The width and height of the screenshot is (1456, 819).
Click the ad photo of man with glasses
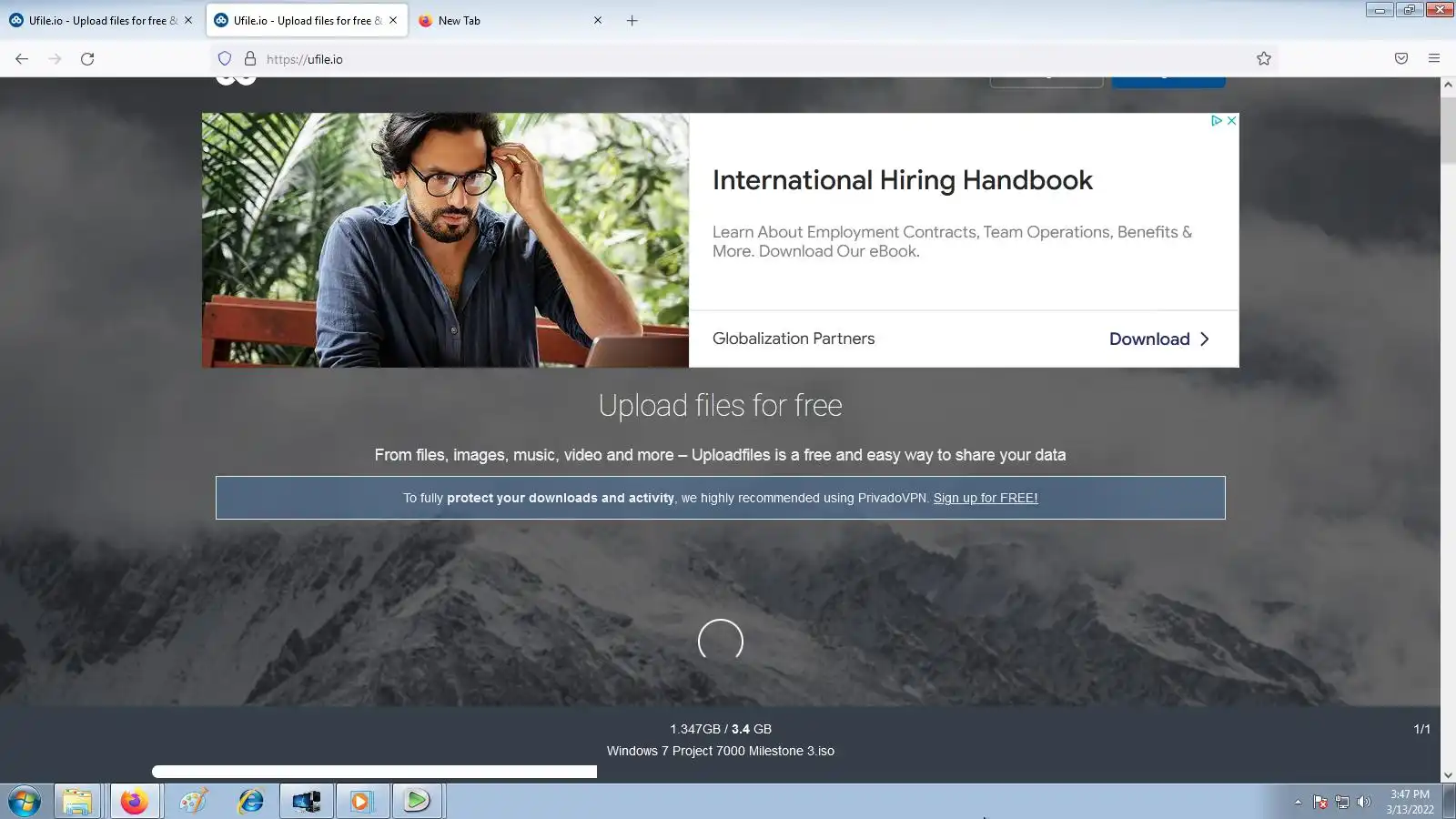[x=445, y=240]
